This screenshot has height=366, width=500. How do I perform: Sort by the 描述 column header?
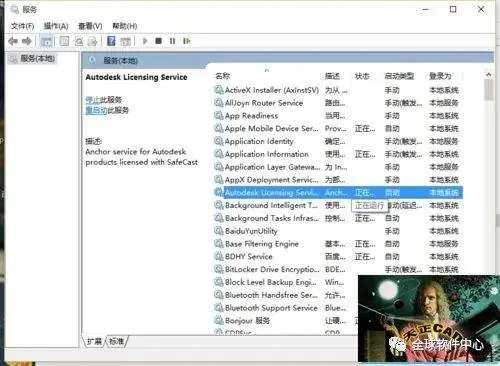(x=332, y=76)
